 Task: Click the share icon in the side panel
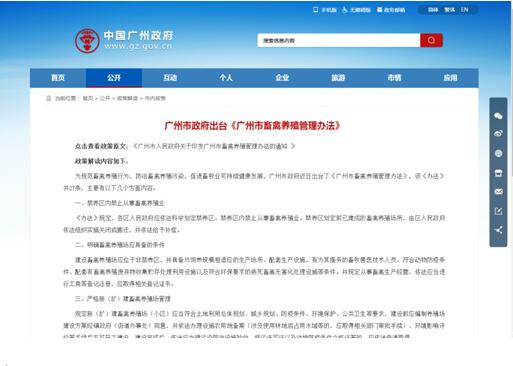[x=498, y=230]
